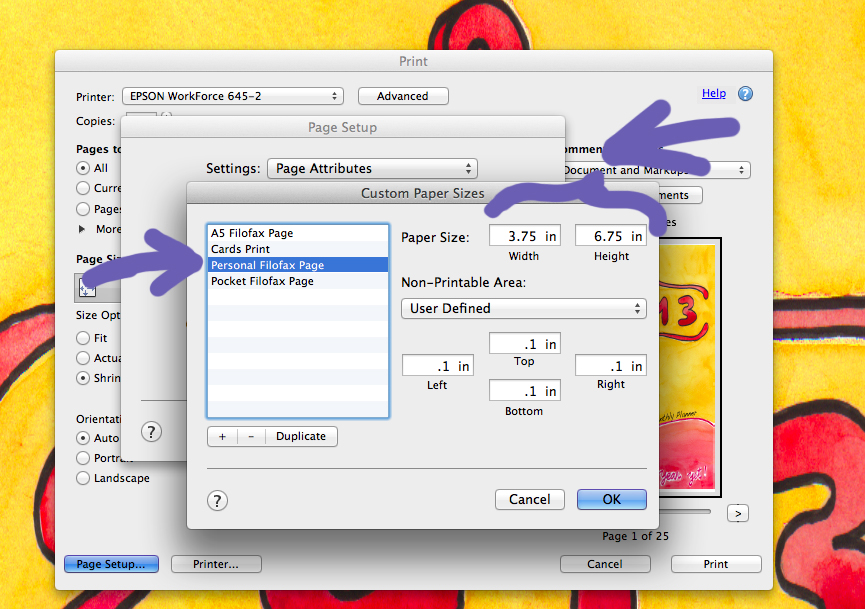Click the help icon in Page Setup sheet

pyautogui.click(x=151, y=431)
